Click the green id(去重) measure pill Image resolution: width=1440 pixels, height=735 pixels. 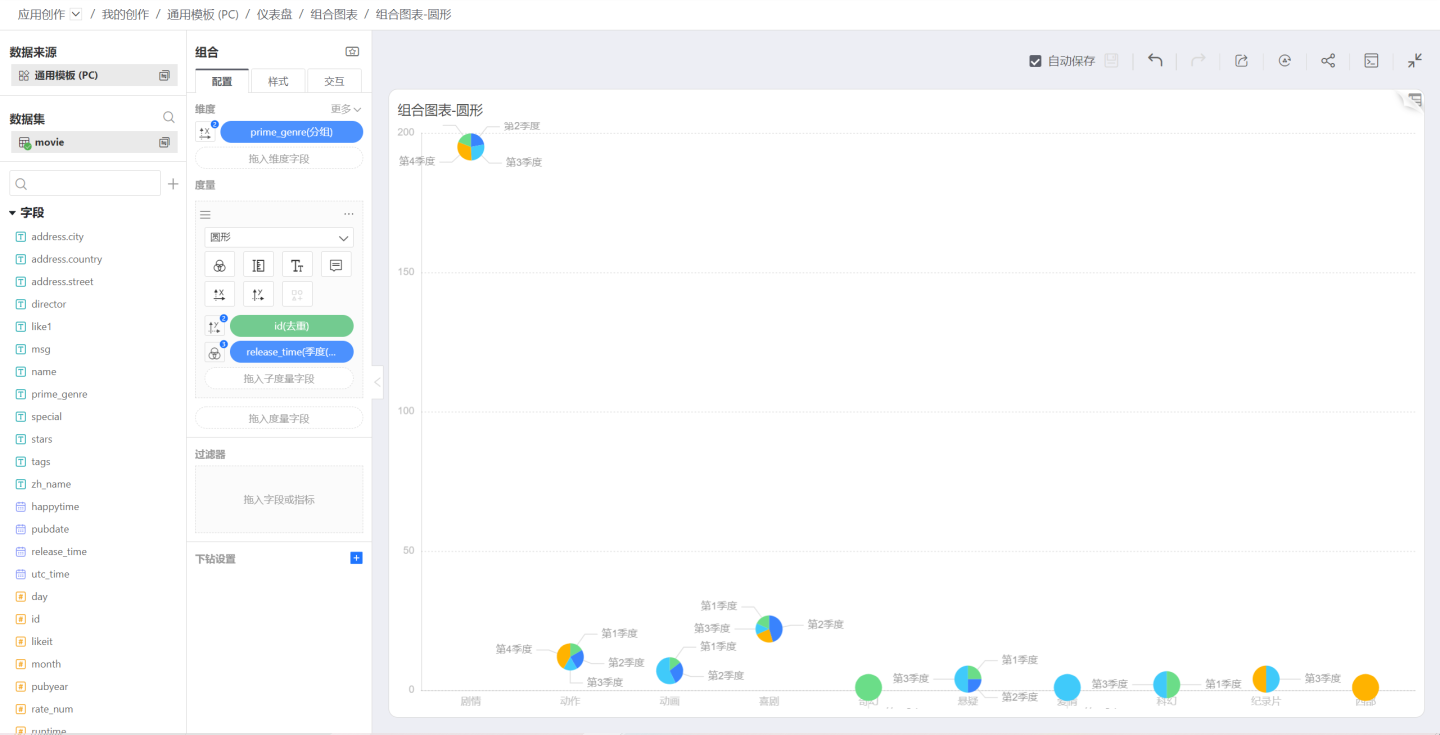point(291,326)
